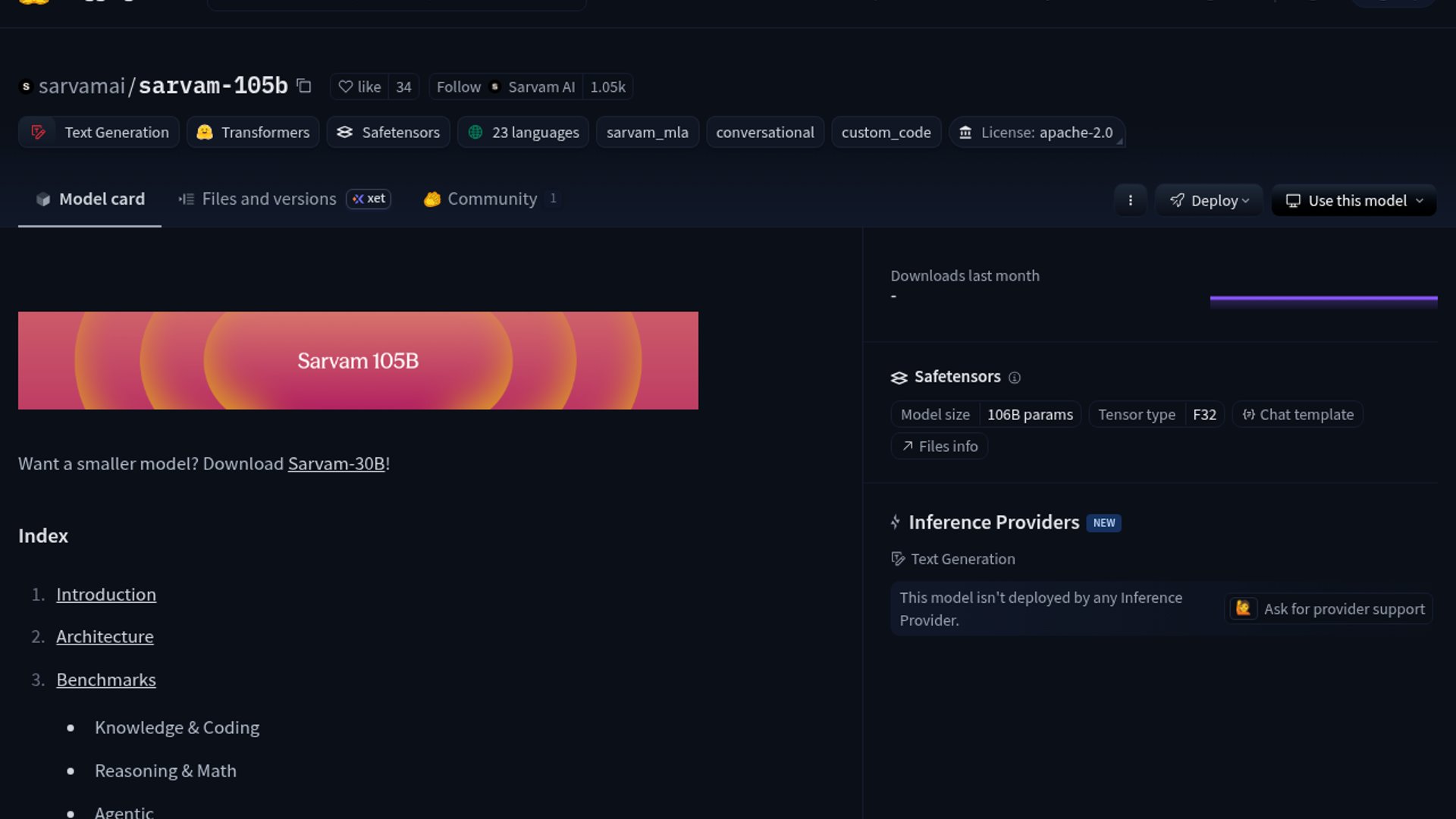Open the 23 languages globe tag
1456x819 pixels.
(523, 132)
